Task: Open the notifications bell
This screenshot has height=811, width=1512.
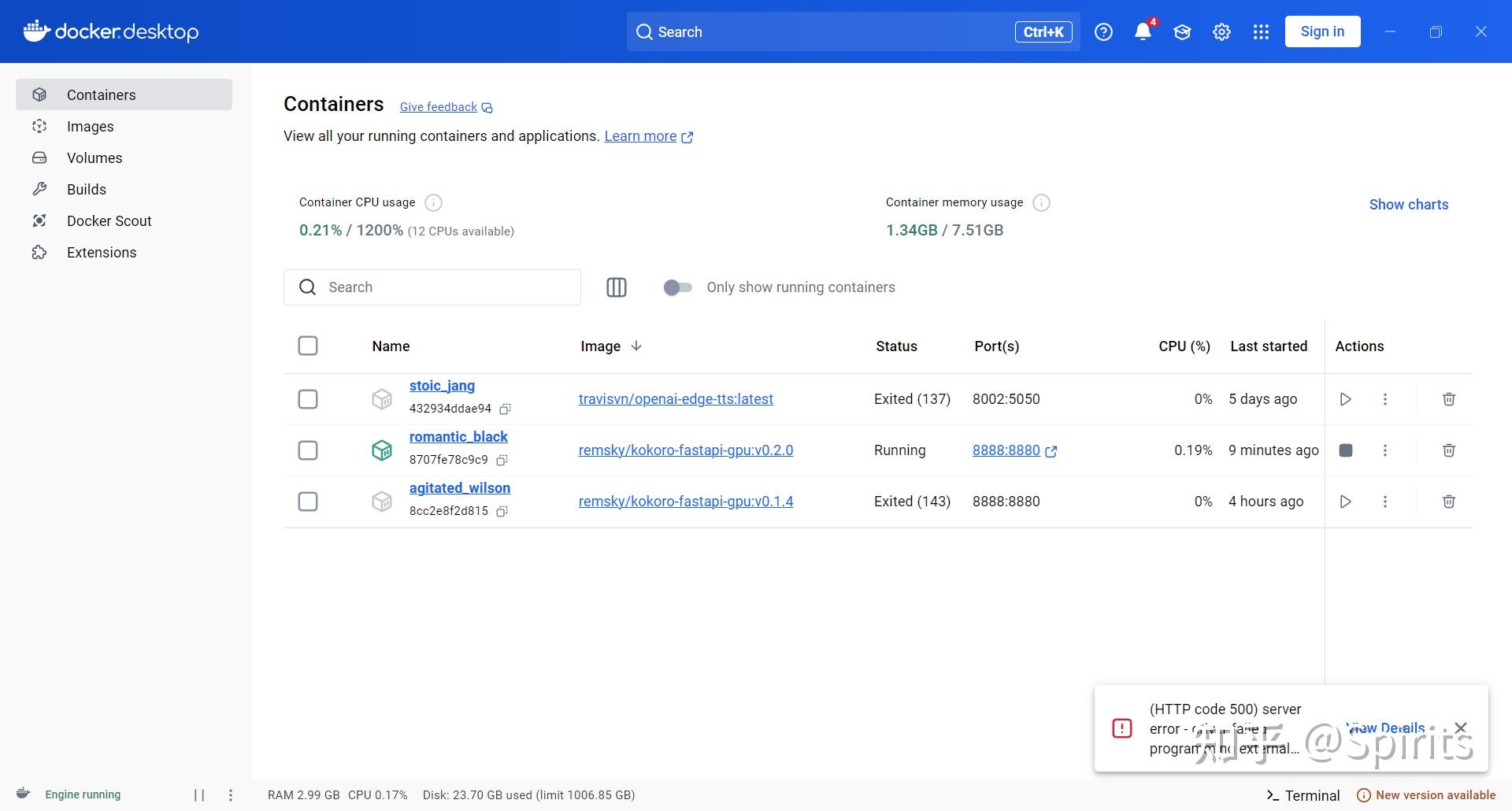Action: tap(1143, 31)
